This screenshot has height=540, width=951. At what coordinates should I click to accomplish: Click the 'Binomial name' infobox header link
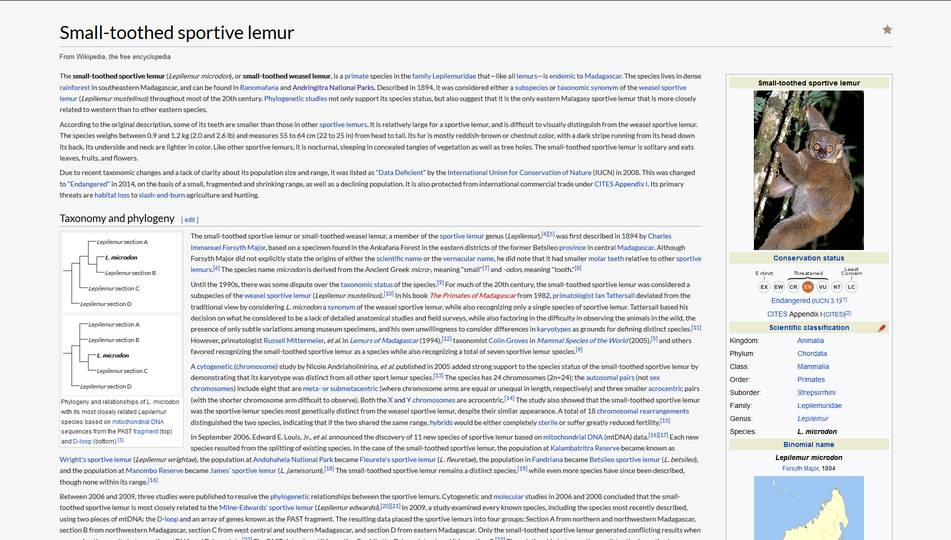[x=808, y=445]
